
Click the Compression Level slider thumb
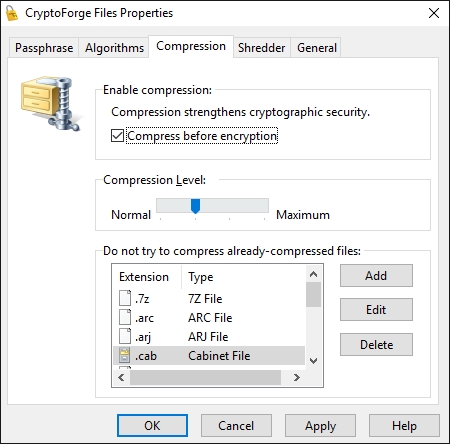(195, 206)
